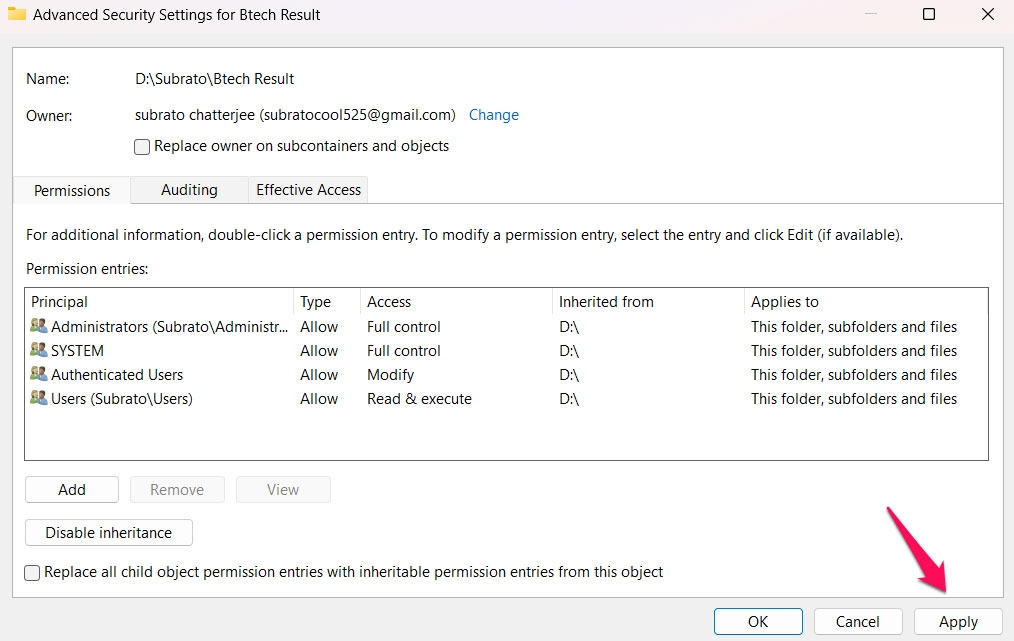Click the Change owner link
The height and width of the screenshot is (641, 1014).
(493, 115)
